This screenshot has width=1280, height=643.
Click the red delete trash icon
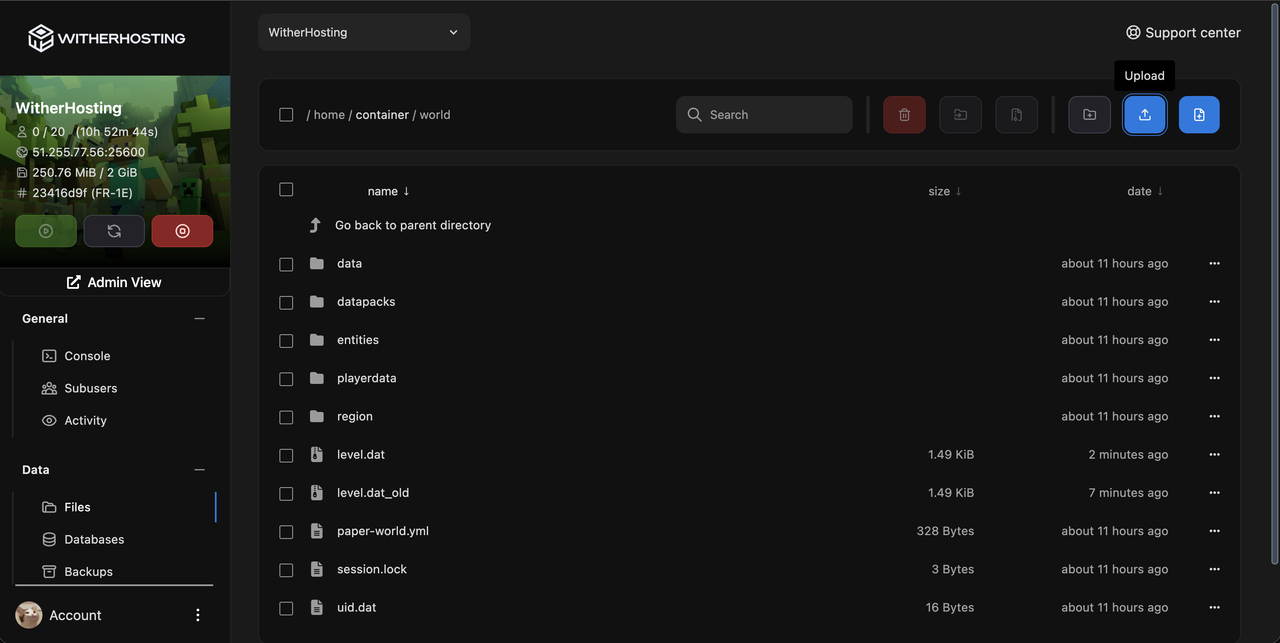904,115
